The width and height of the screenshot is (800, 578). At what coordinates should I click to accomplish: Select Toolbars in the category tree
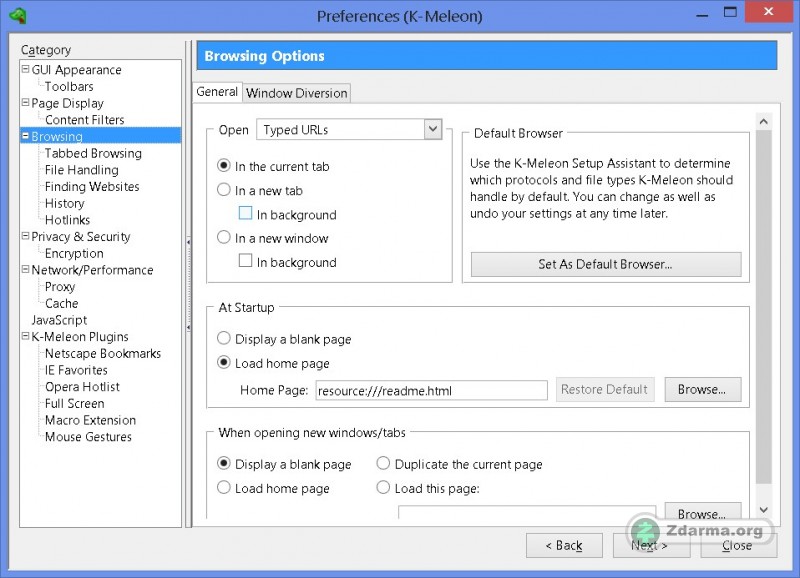click(x=69, y=86)
